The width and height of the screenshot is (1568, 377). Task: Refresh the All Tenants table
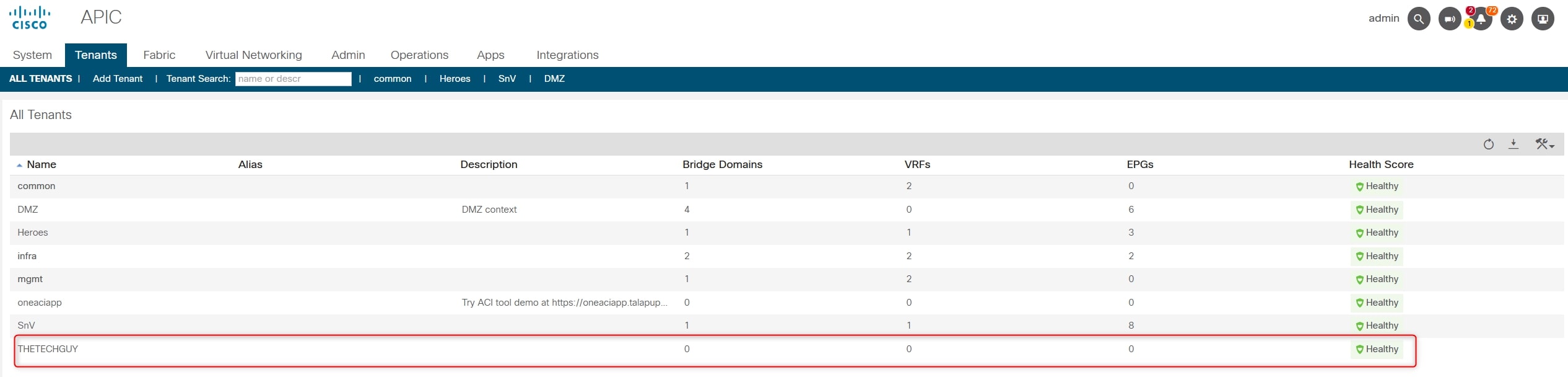pyautogui.click(x=1489, y=144)
